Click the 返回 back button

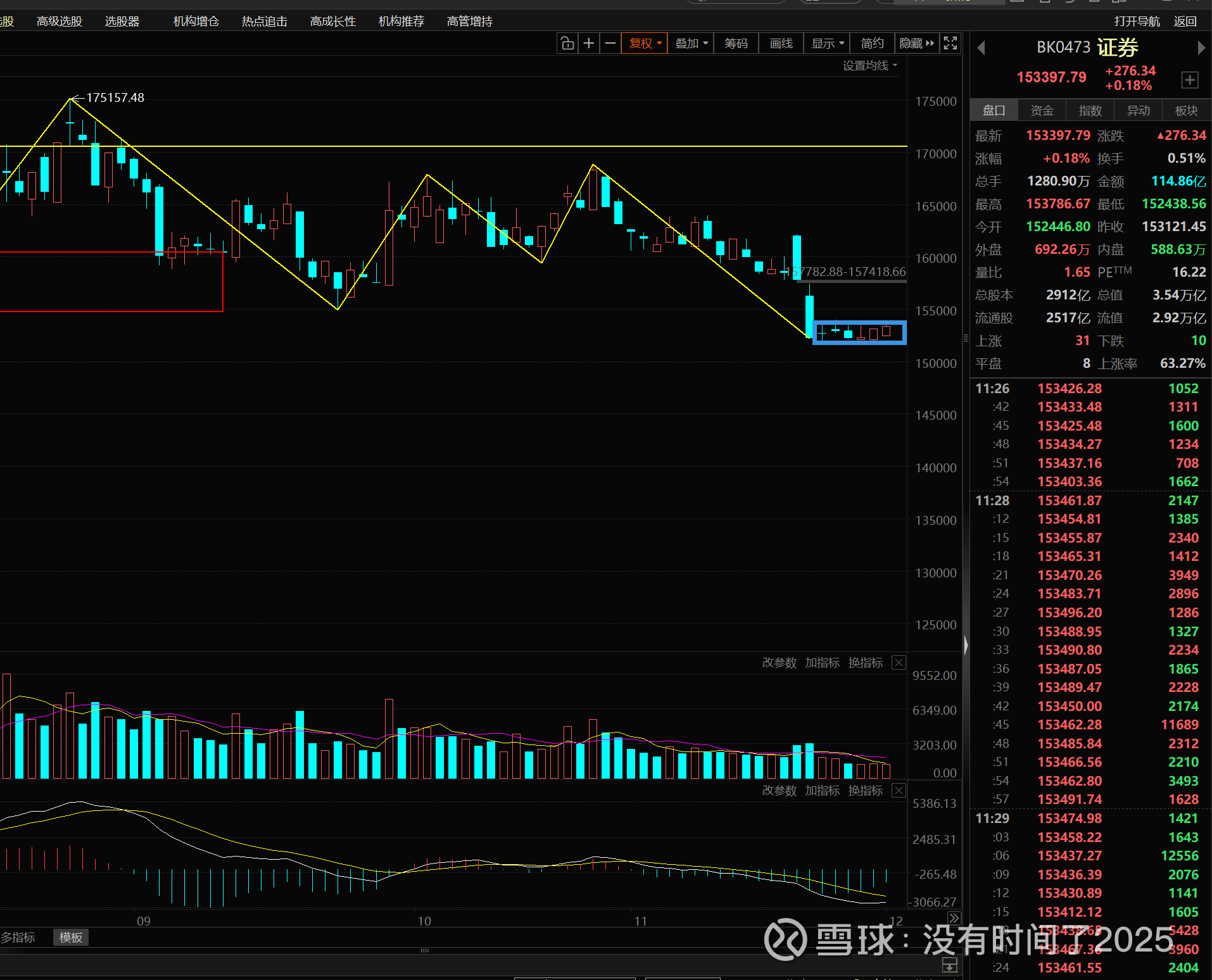pos(1185,22)
